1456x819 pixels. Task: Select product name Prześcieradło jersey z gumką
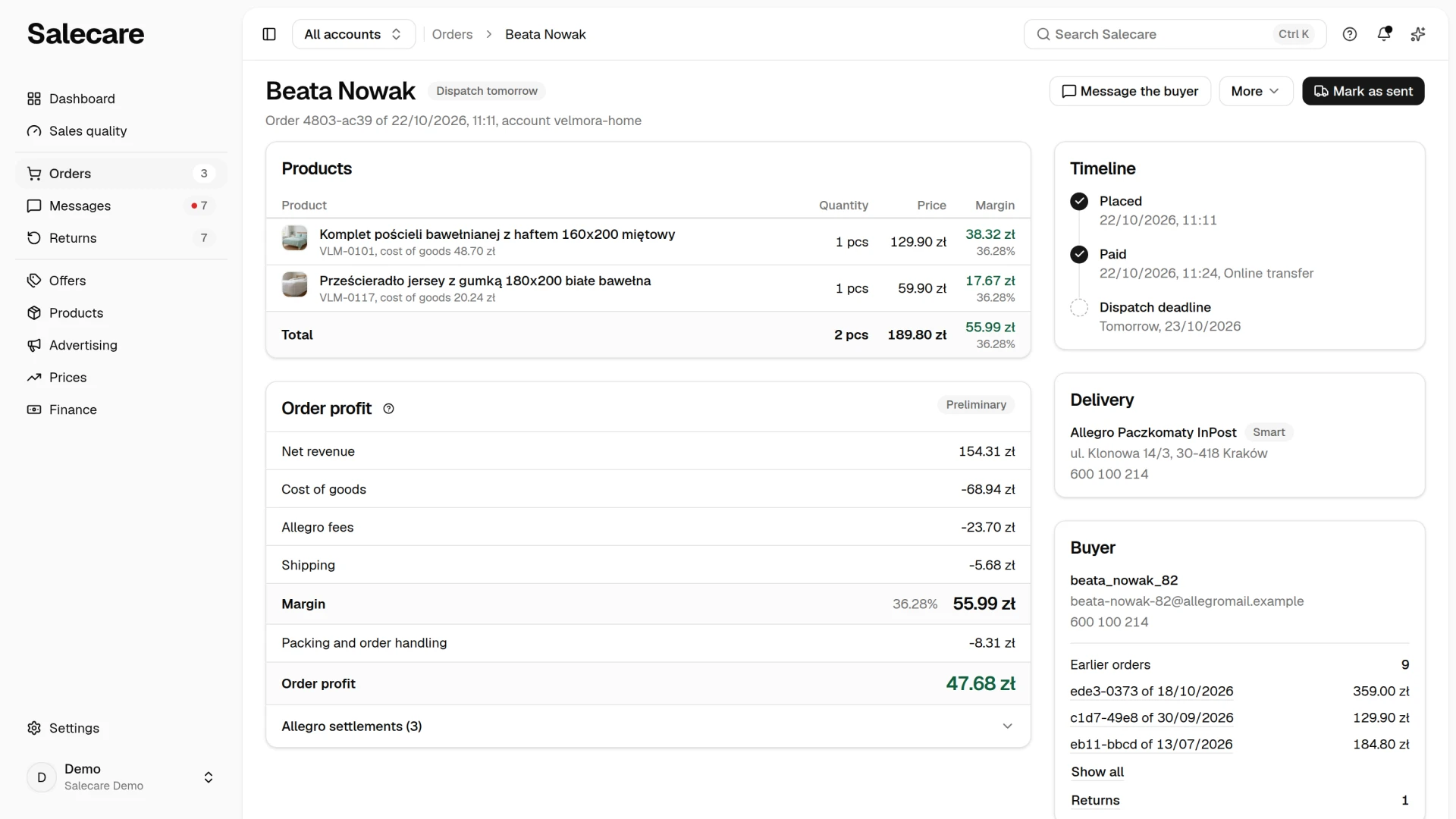point(485,281)
